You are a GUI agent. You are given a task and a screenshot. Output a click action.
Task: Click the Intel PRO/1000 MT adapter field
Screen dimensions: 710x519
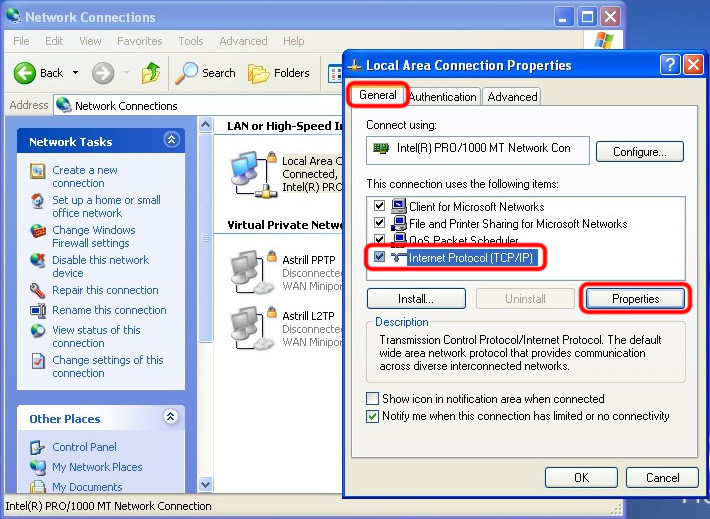pyautogui.click(x=478, y=149)
